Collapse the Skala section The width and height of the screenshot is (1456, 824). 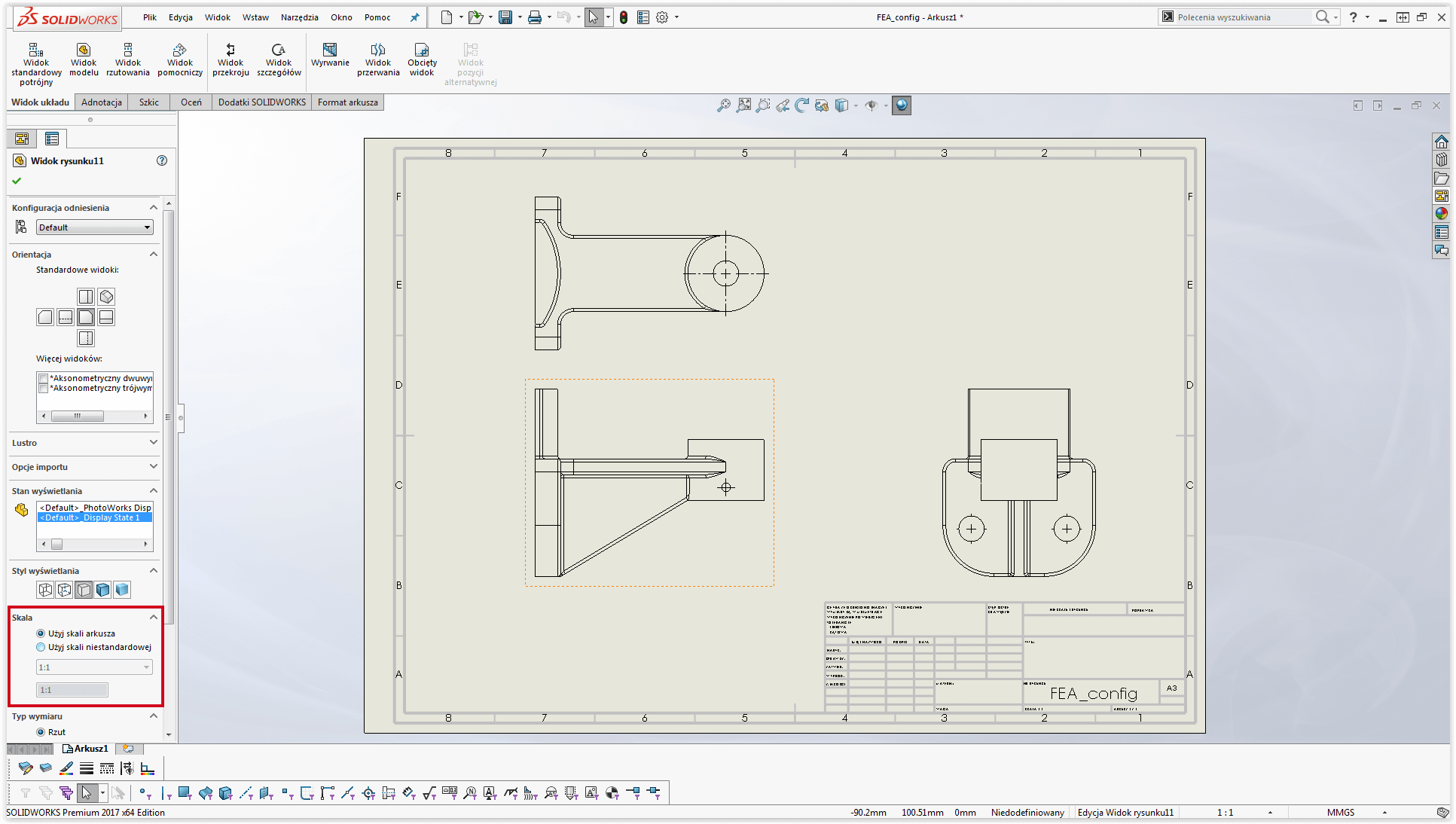point(154,617)
